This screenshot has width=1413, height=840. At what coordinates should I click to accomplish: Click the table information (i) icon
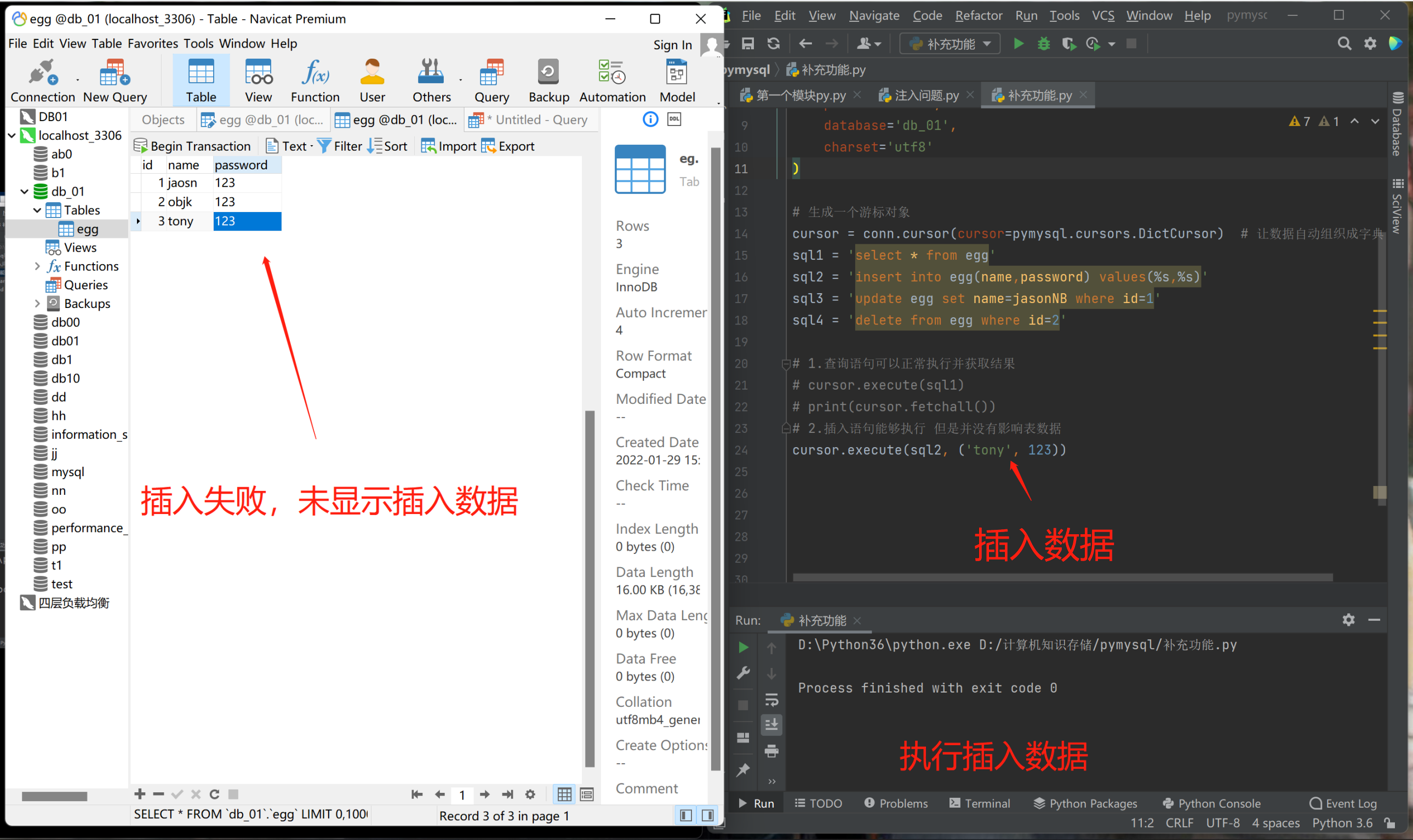[x=650, y=119]
